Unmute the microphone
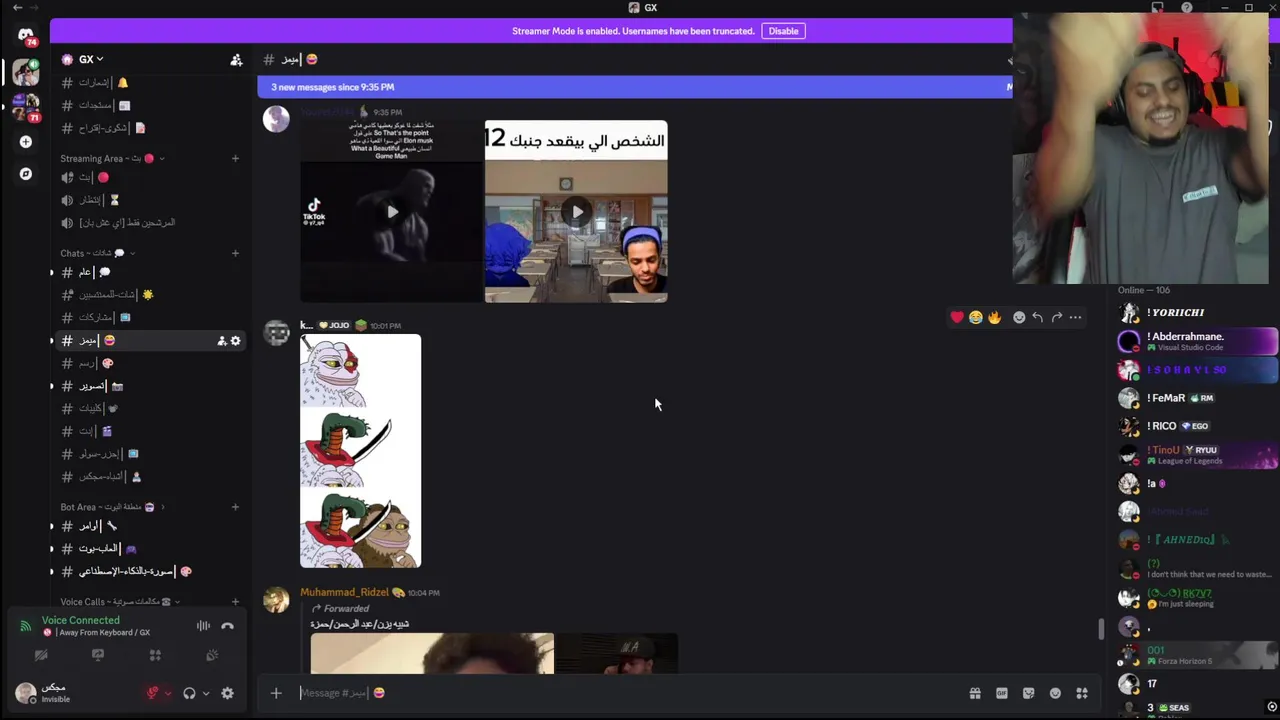The image size is (1280, 720). [153, 693]
